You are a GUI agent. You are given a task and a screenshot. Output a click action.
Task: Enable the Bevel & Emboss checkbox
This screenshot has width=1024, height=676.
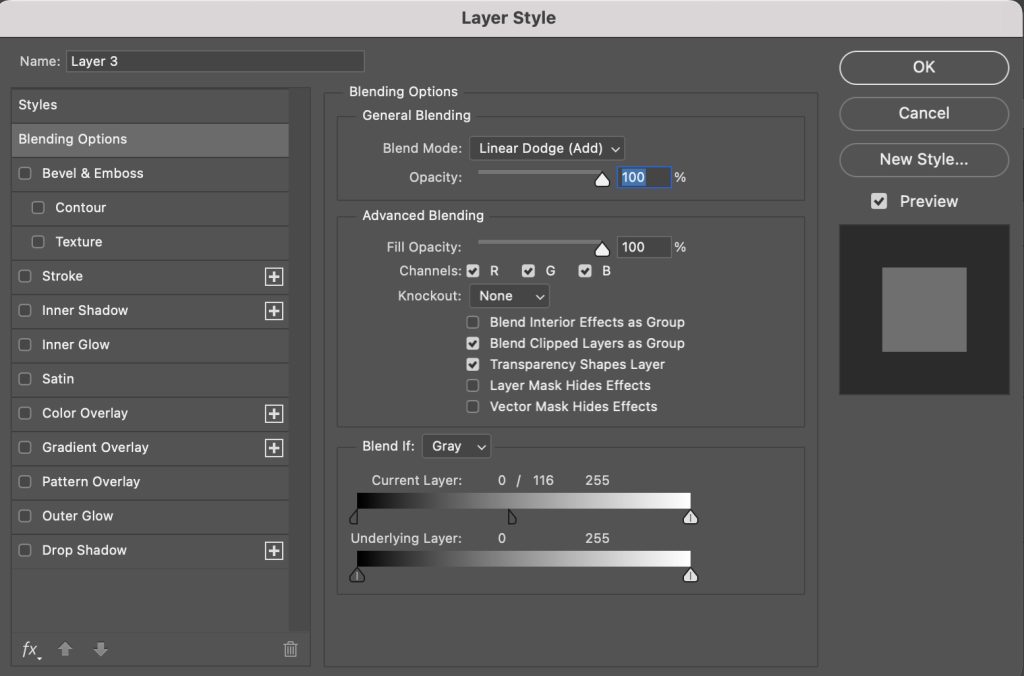tap(26, 174)
